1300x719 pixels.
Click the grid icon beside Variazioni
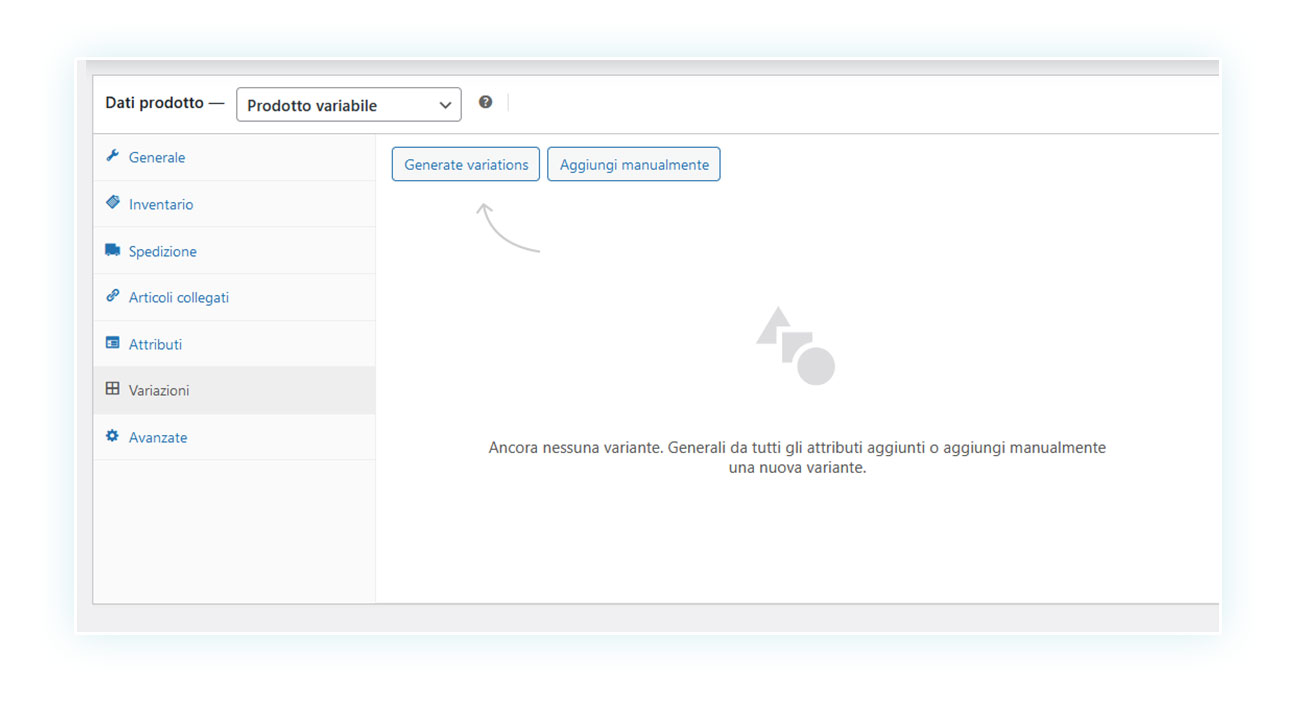(112, 389)
